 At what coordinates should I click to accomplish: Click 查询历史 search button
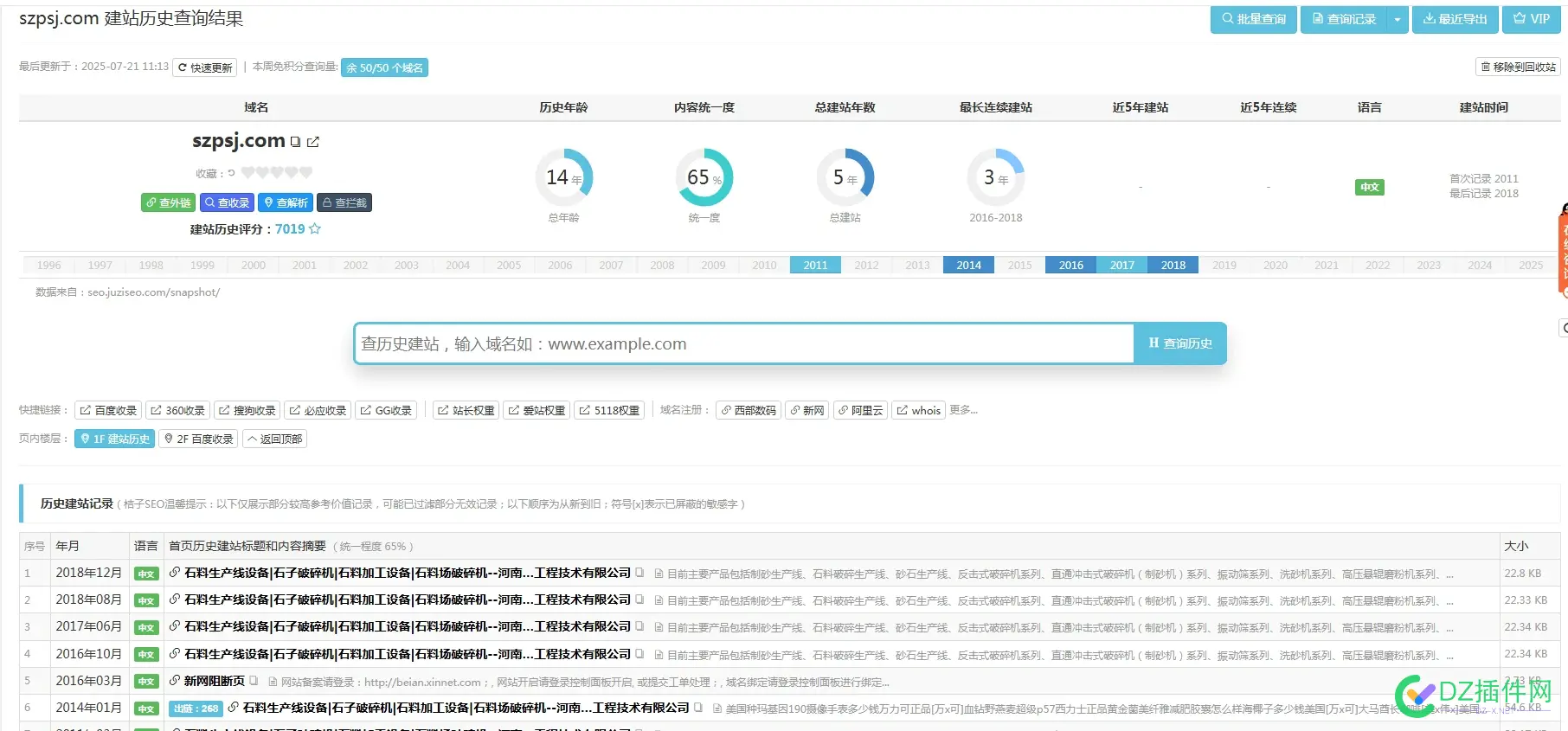coord(1179,343)
